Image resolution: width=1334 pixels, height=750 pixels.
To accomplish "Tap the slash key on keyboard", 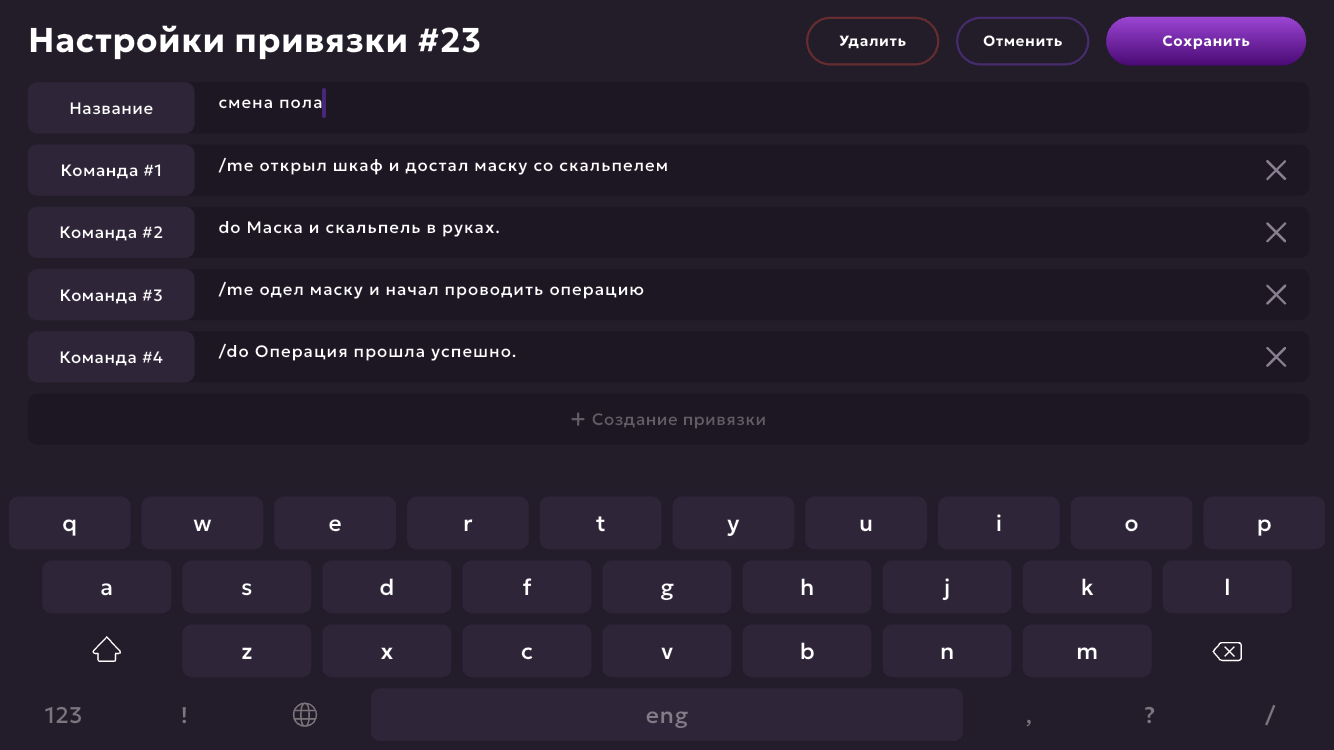I will coord(1270,715).
